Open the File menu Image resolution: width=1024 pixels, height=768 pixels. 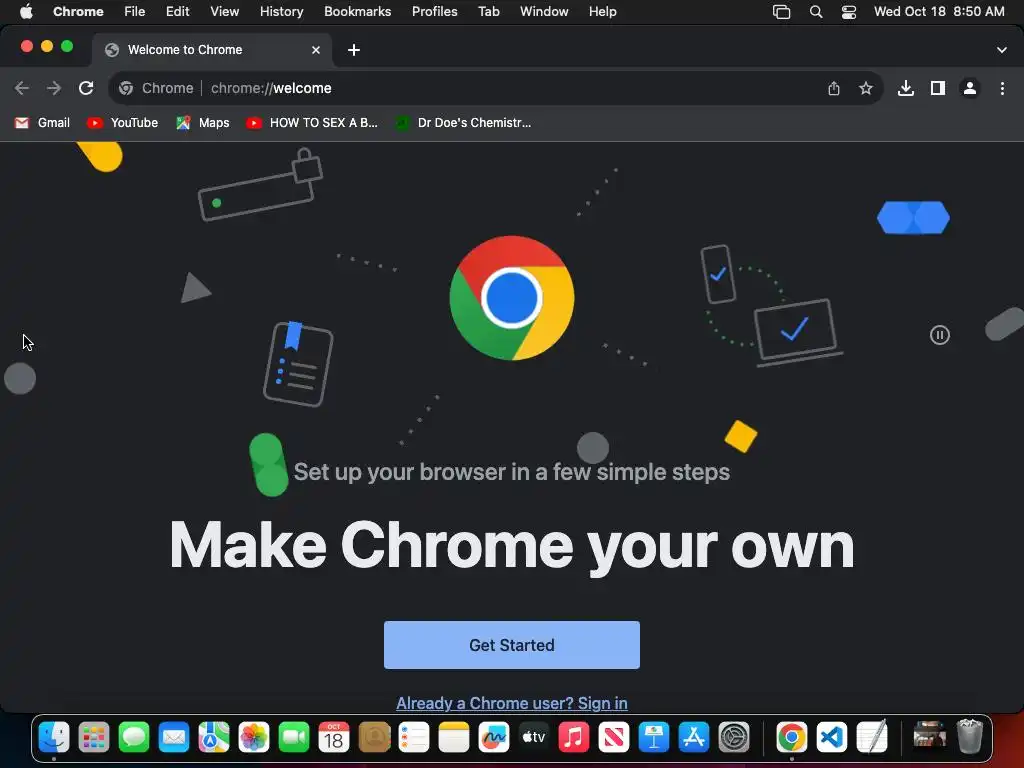point(135,12)
